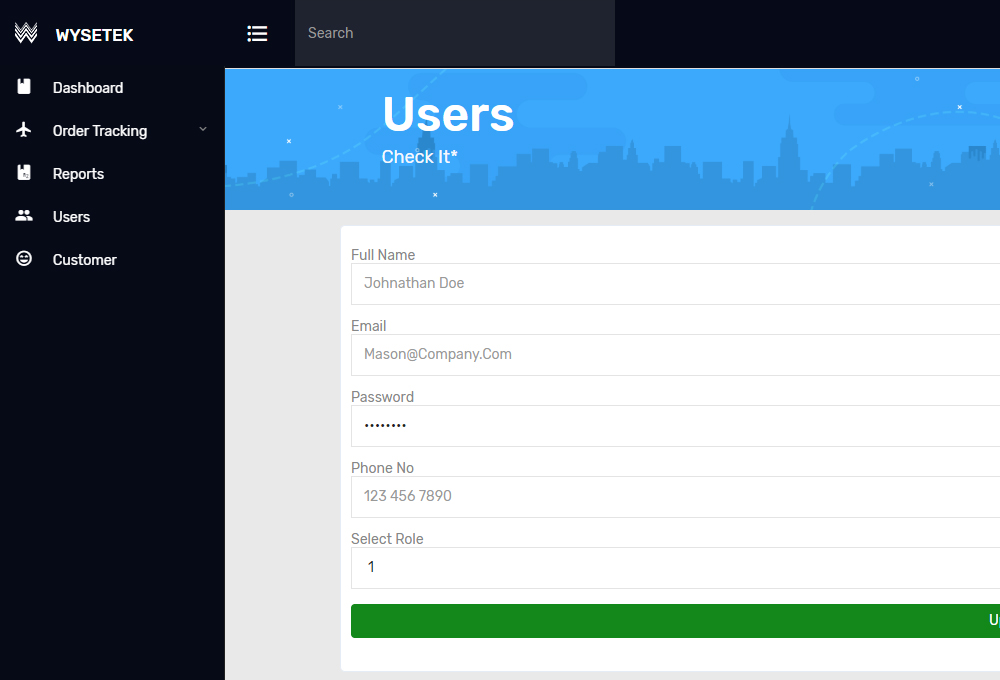Click the 'Email' label
The height and width of the screenshot is (680, 1000).
[369, 326]
